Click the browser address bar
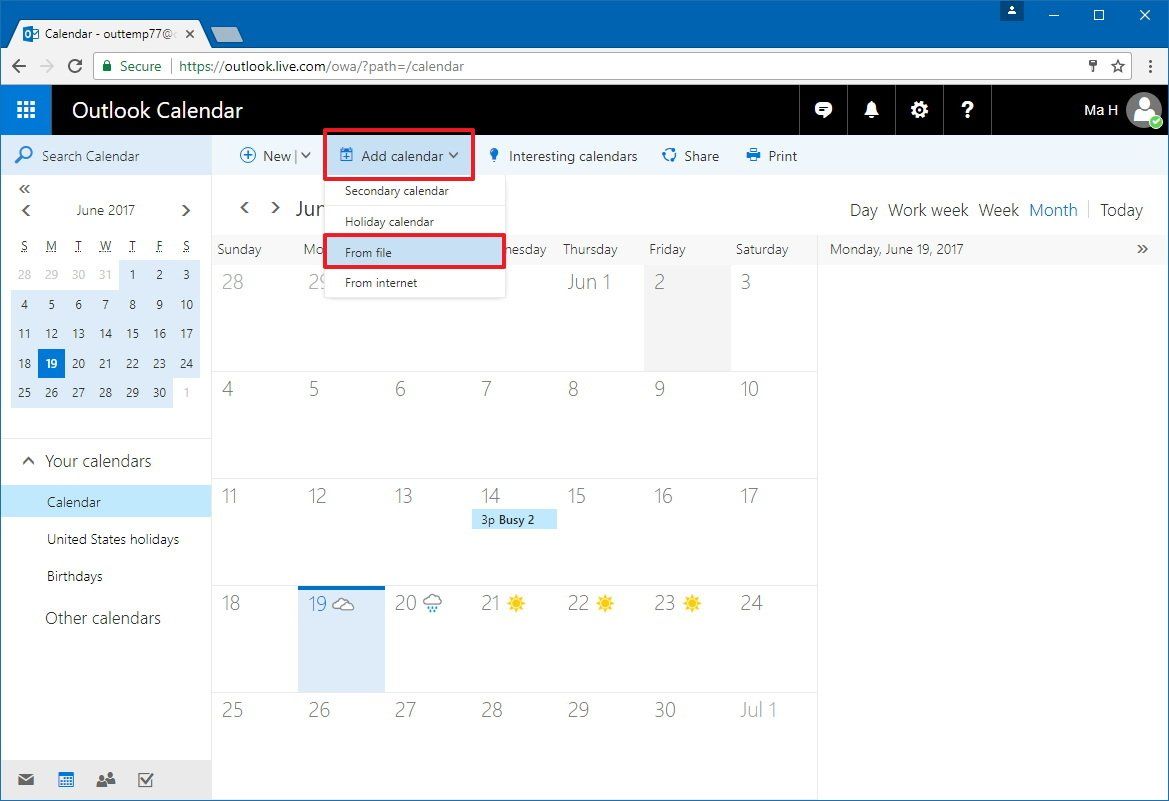 click(x=611, y=66)
